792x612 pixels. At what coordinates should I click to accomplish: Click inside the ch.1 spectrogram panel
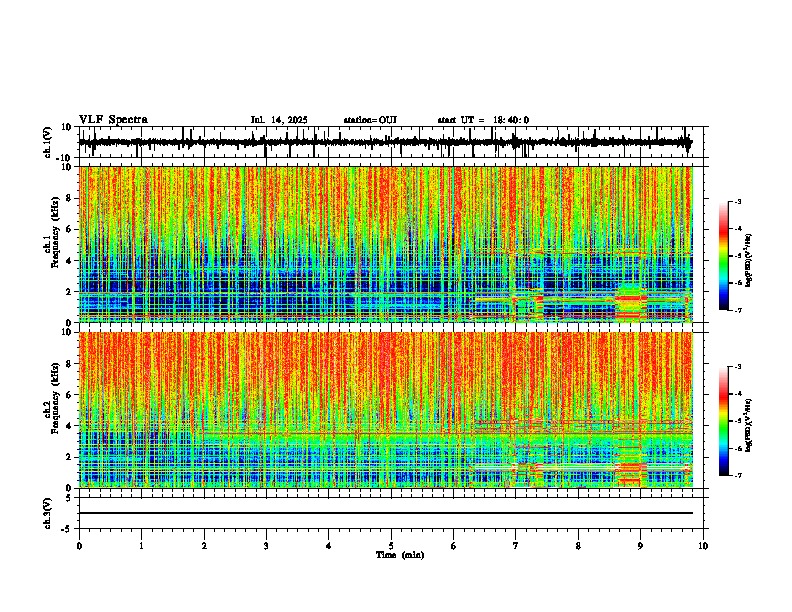(386, 244)
